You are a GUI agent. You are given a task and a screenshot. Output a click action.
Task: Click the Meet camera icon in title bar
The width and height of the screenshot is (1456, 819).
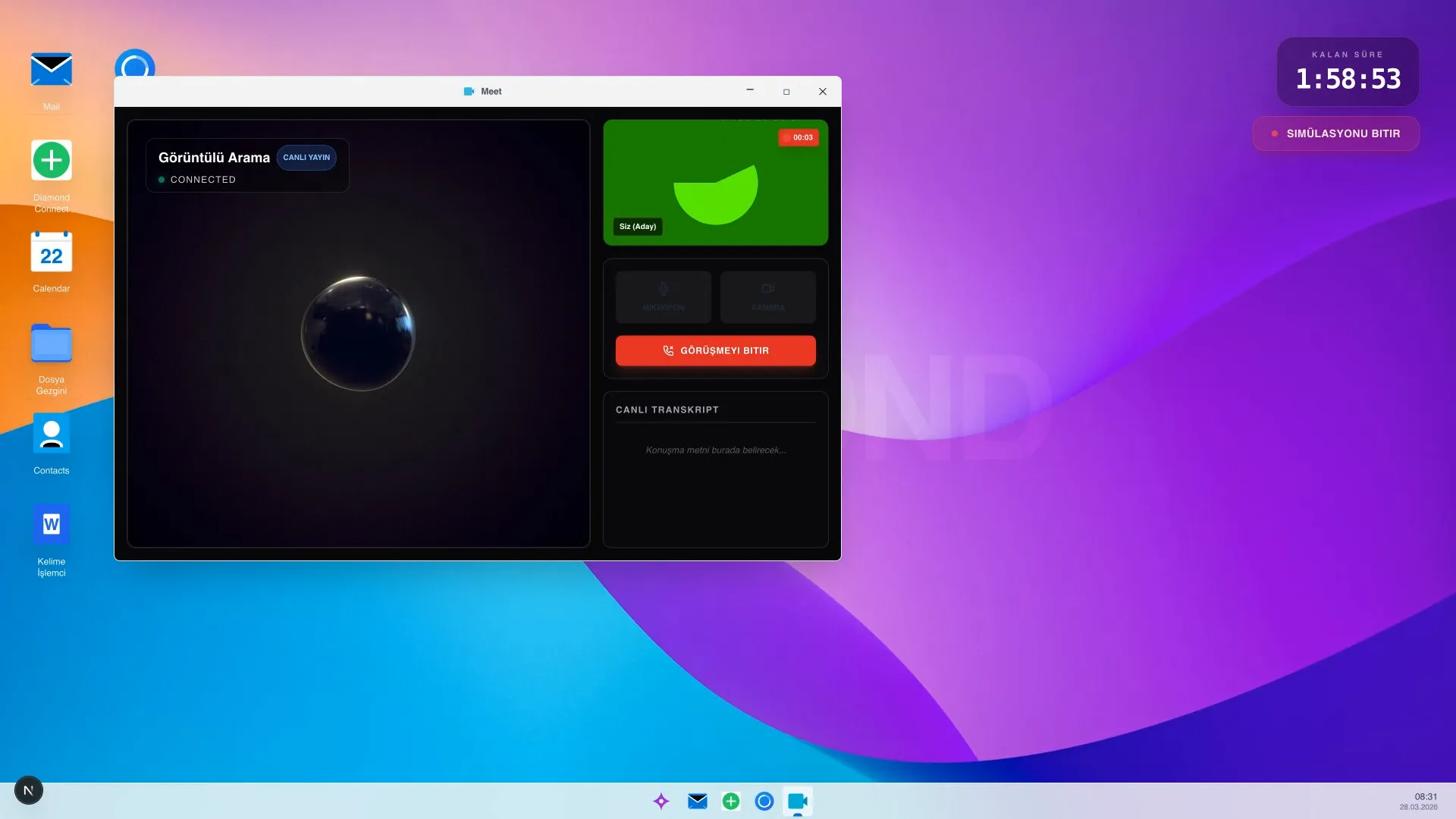click(469, 91)
